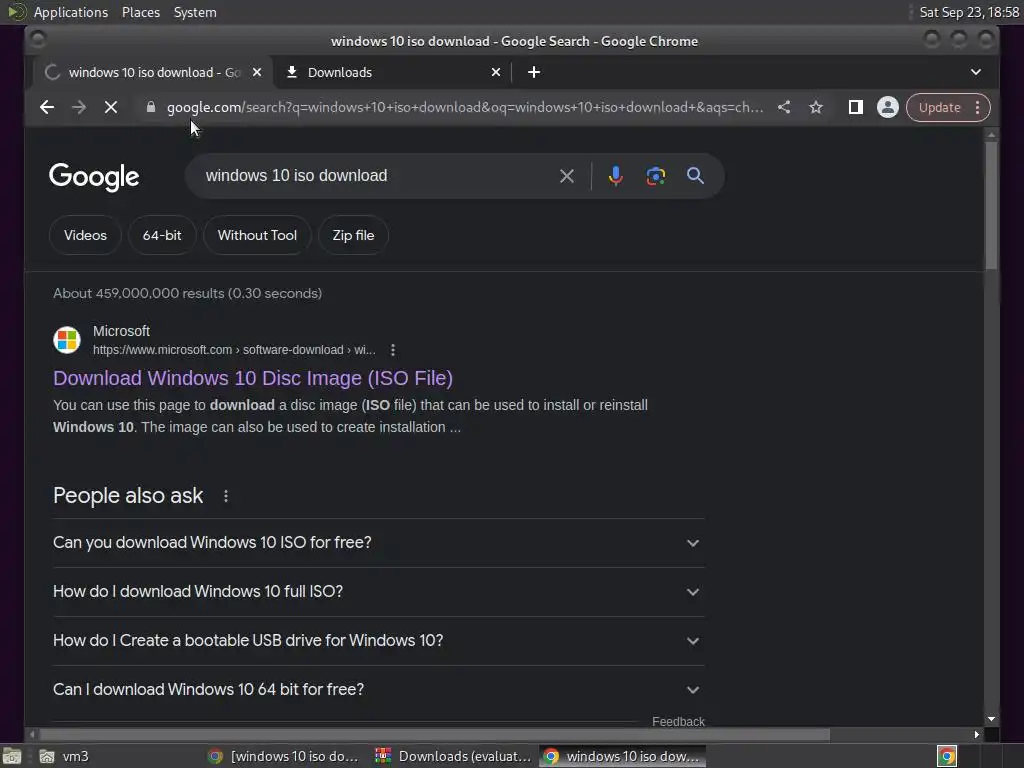1024x768 pixels.
Task: Apply the 64-bit search filter
Action: pos(162,235)
